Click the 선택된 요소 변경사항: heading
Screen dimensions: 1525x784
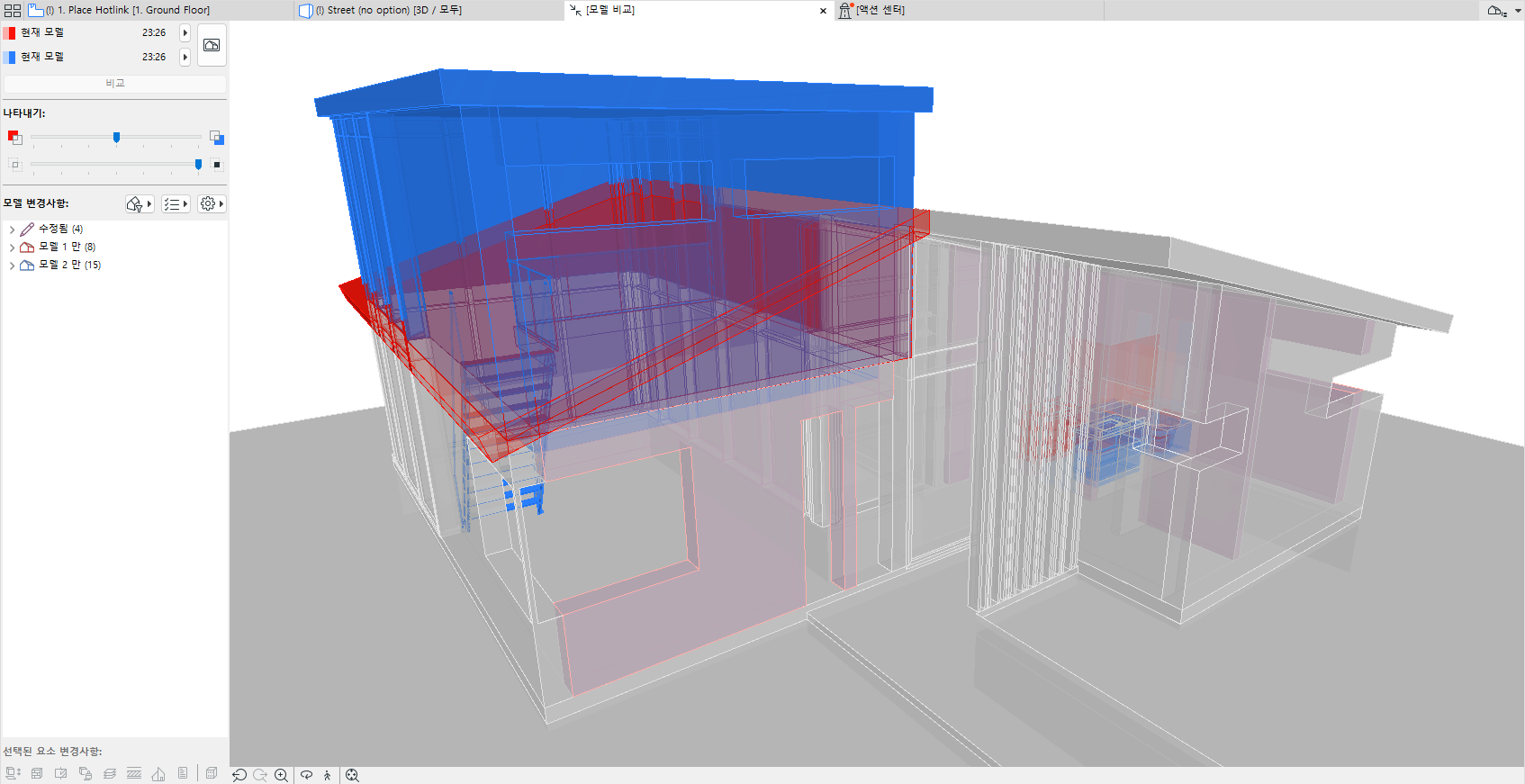pos(52,752)
